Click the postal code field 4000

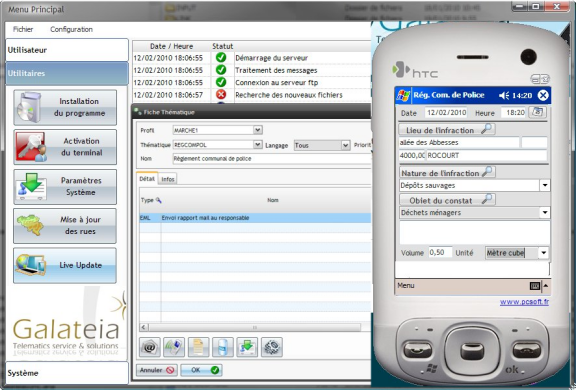click(412, 155)
